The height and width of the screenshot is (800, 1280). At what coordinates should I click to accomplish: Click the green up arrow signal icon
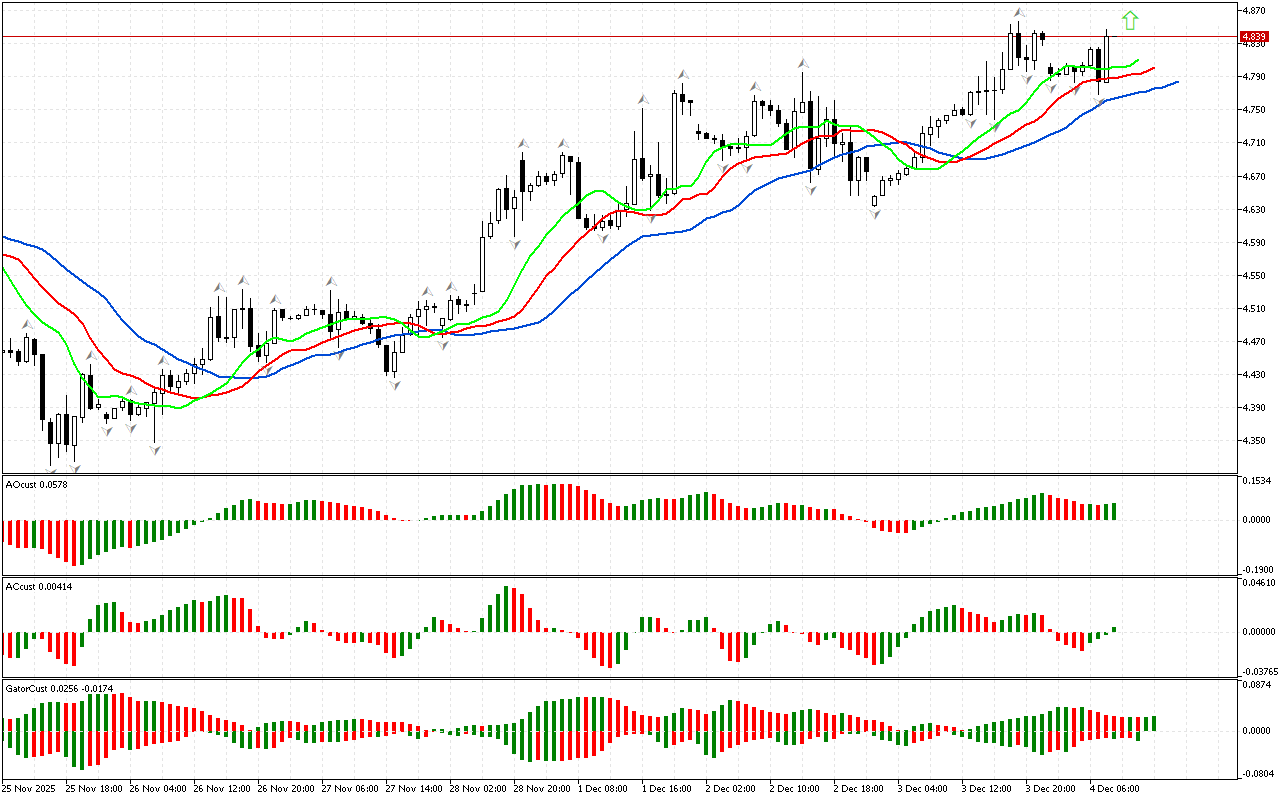pos(1130,20)
